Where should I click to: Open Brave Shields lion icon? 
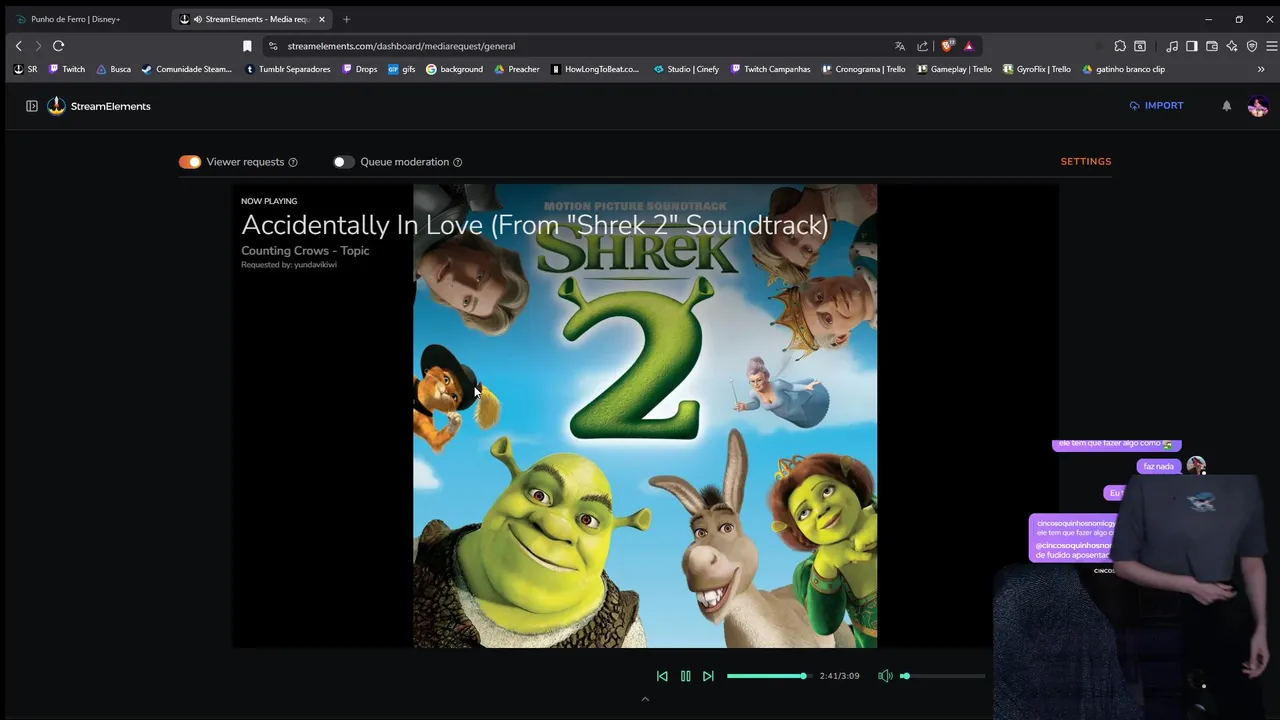[947, 46]
